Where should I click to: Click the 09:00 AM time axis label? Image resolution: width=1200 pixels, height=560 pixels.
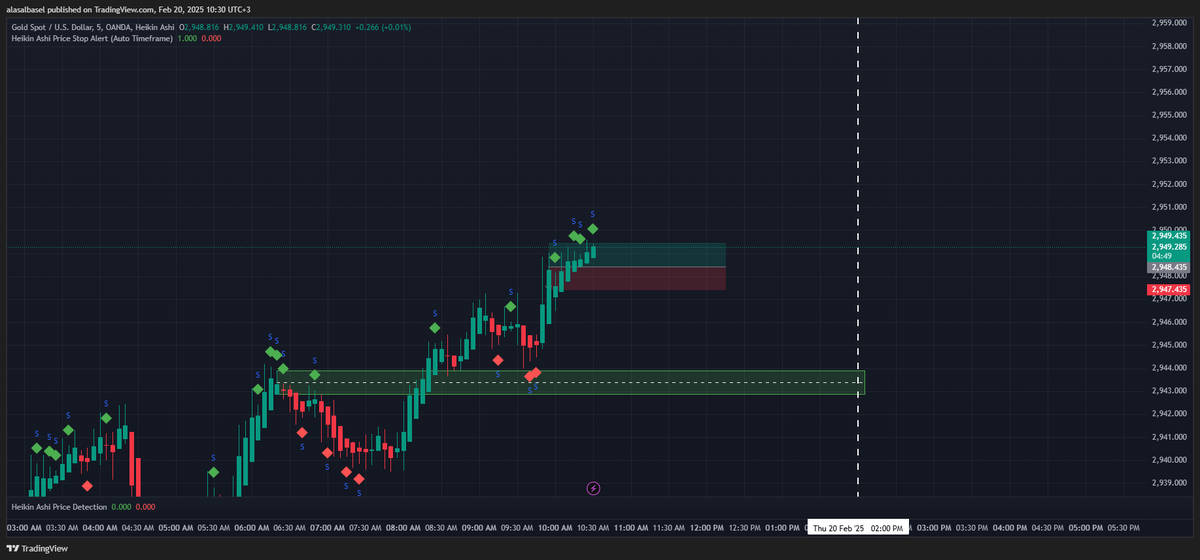pos(479,527)
